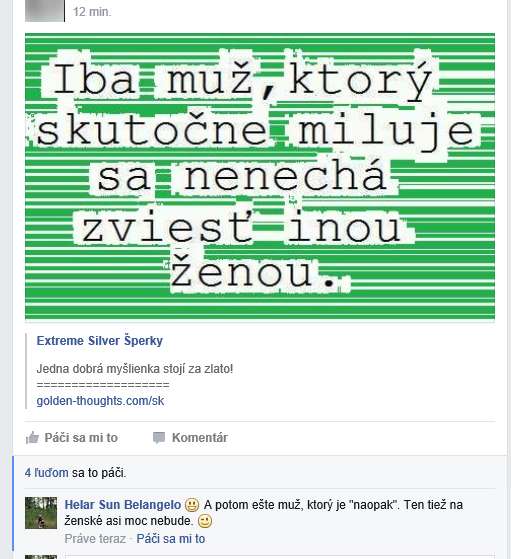Like the comment with Páči sa mi to
The height and width of the screenshot is (559, 511).
tap(171, 538)
